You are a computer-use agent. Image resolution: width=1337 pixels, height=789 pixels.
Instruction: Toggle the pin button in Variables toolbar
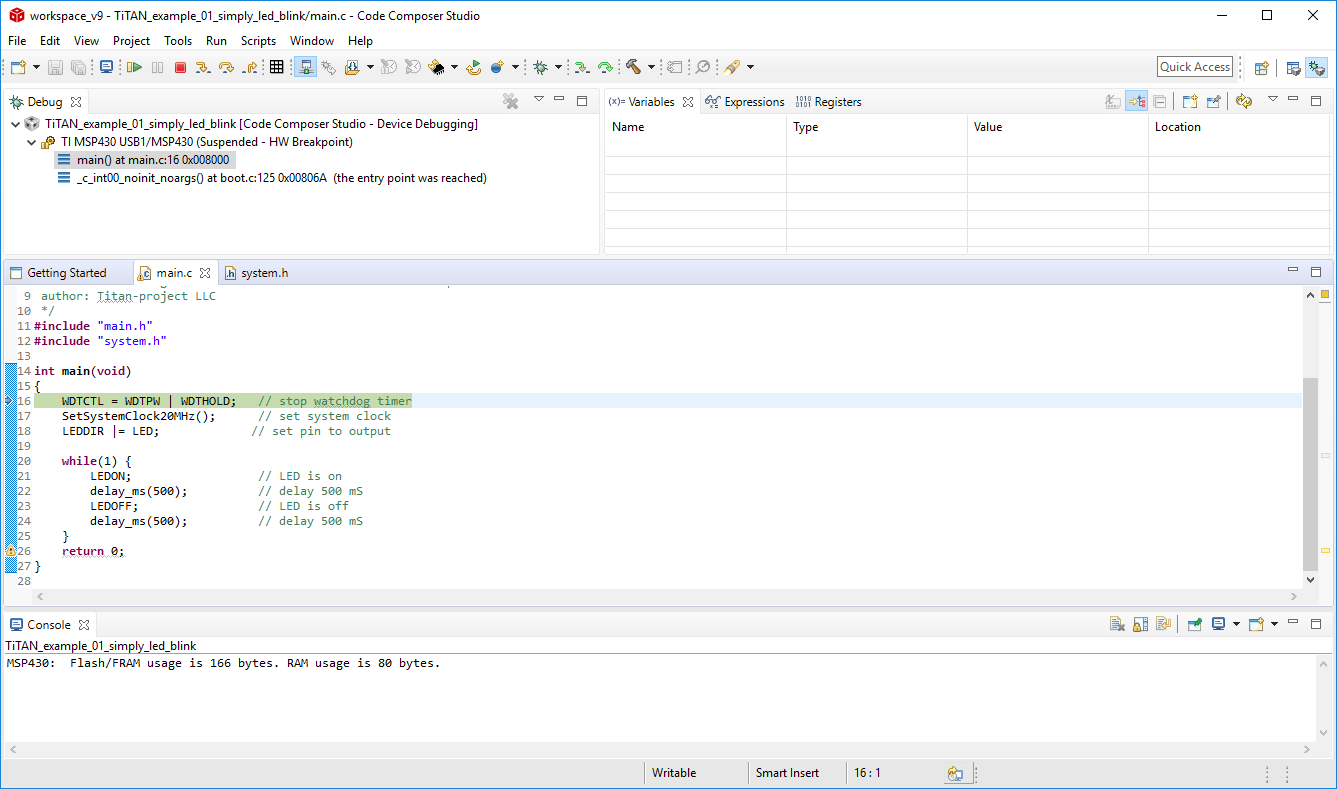point(1213,101)
